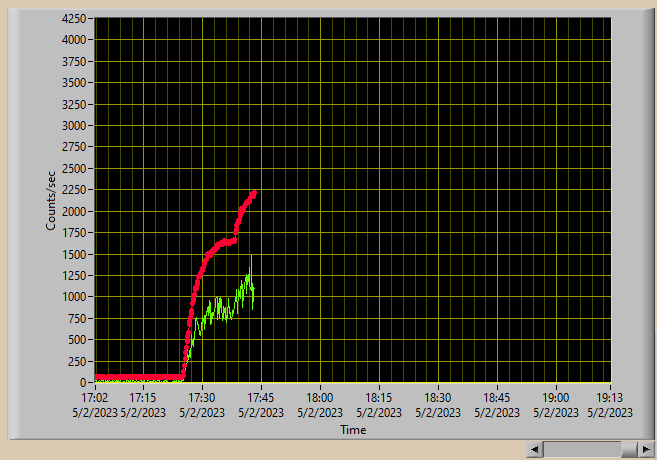The image size is (657, 460).
Task: Click the 18:00 x-axis tick label
Action: coord(320,398)
